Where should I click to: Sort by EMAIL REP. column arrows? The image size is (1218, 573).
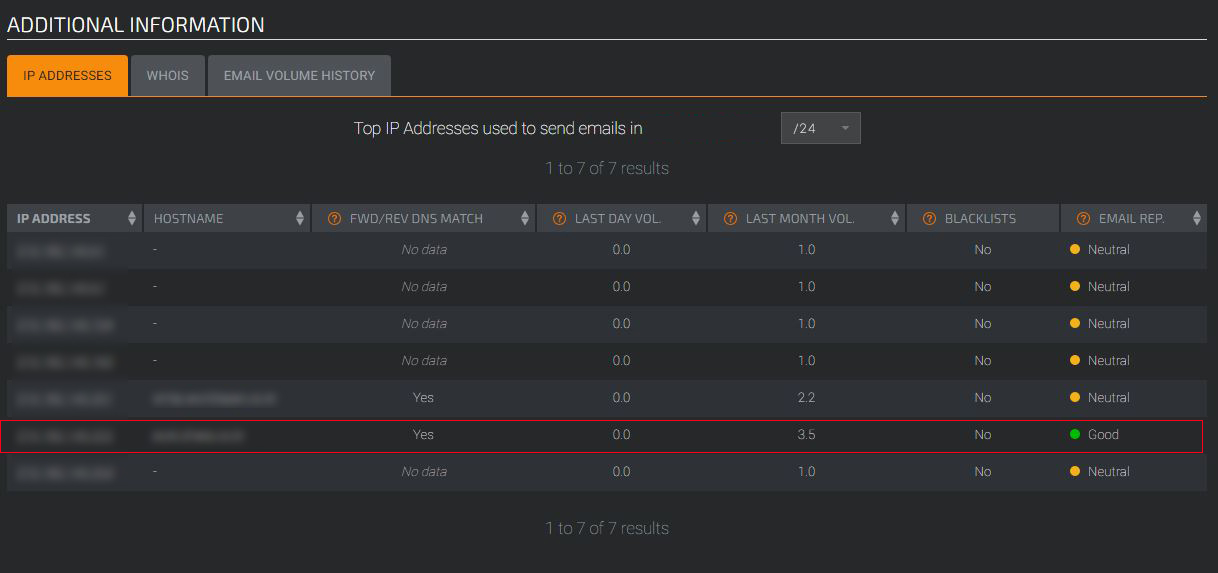click(1197, 219)
